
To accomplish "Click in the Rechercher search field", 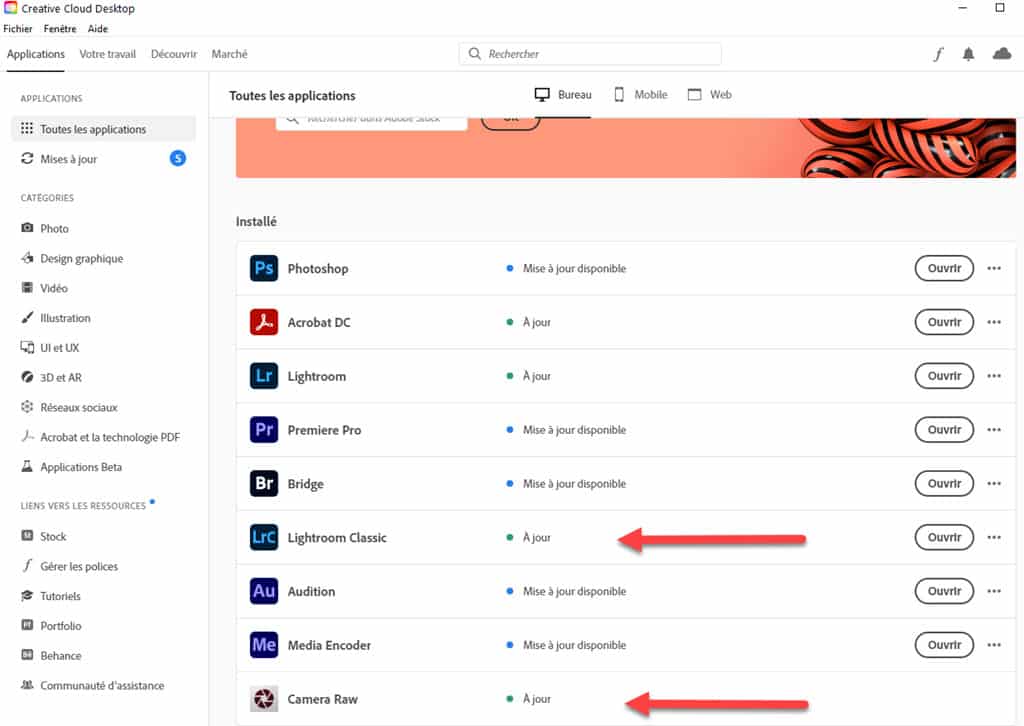I will [x=590, y=54].
